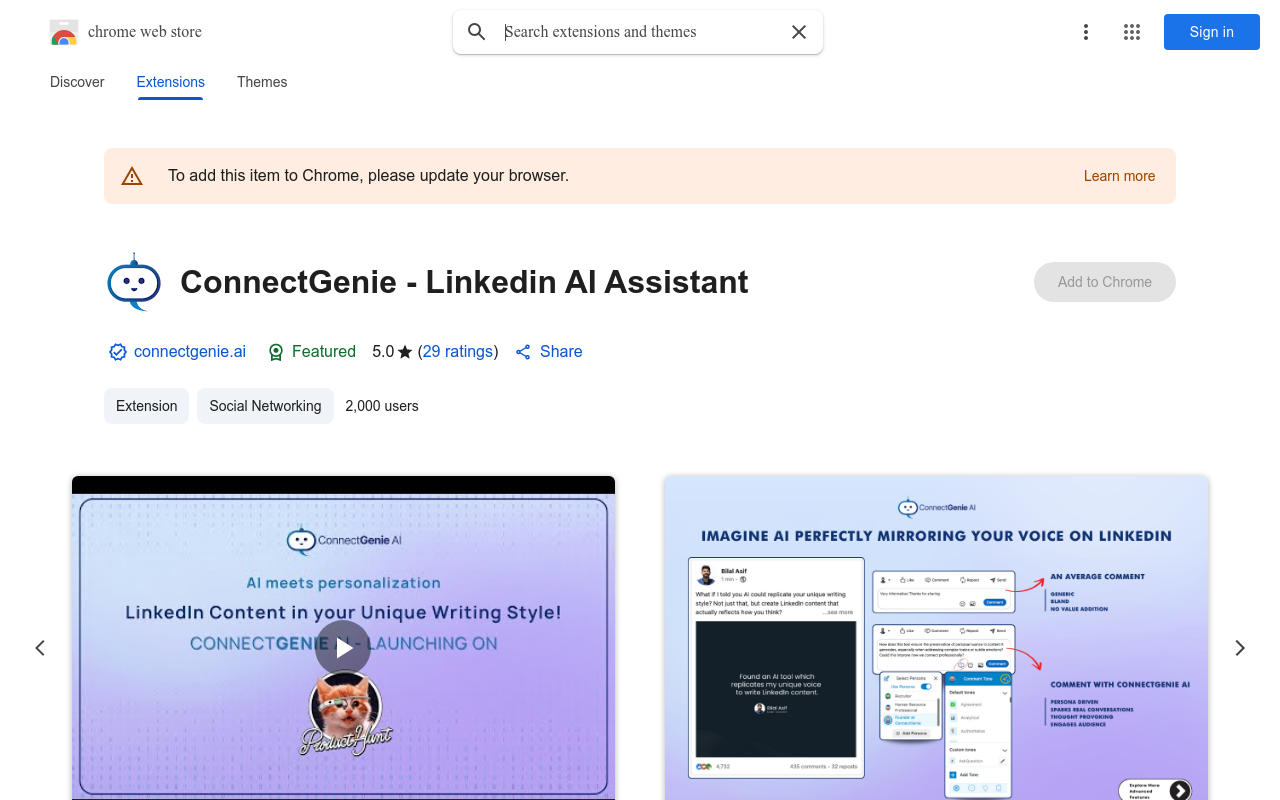Open the connectgenie.ai publisher link
This screenshot has height=800, width=1280.
point(190,352)
